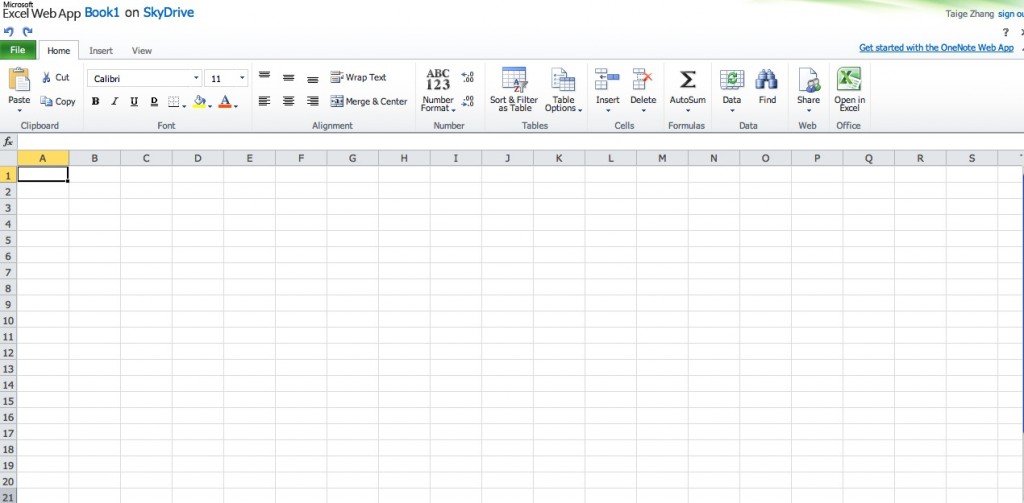The width and height of the screenshot is (1024, 503).
Task: Increase decimal places
Action: [468, 77]
